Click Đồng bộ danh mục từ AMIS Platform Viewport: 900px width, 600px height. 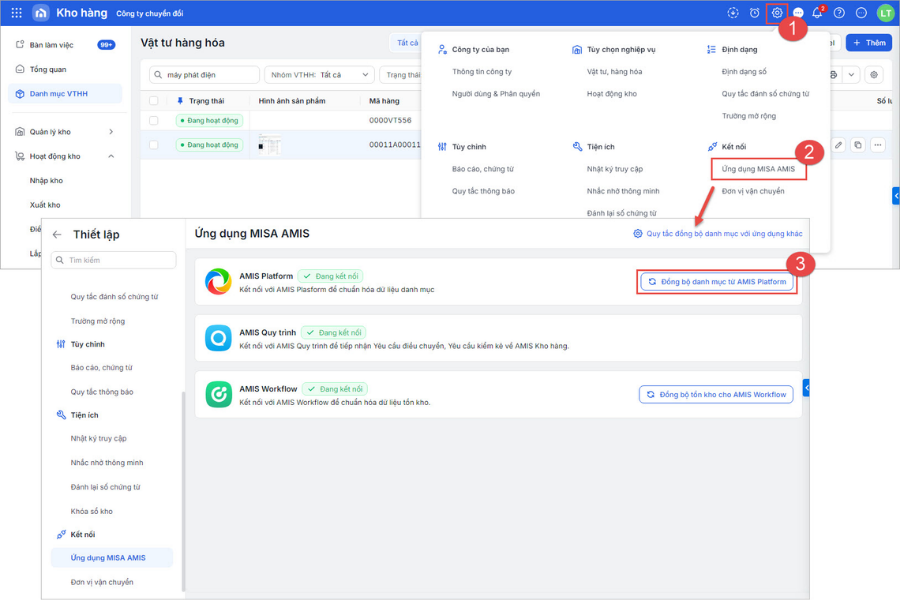(x=717, y=282)
